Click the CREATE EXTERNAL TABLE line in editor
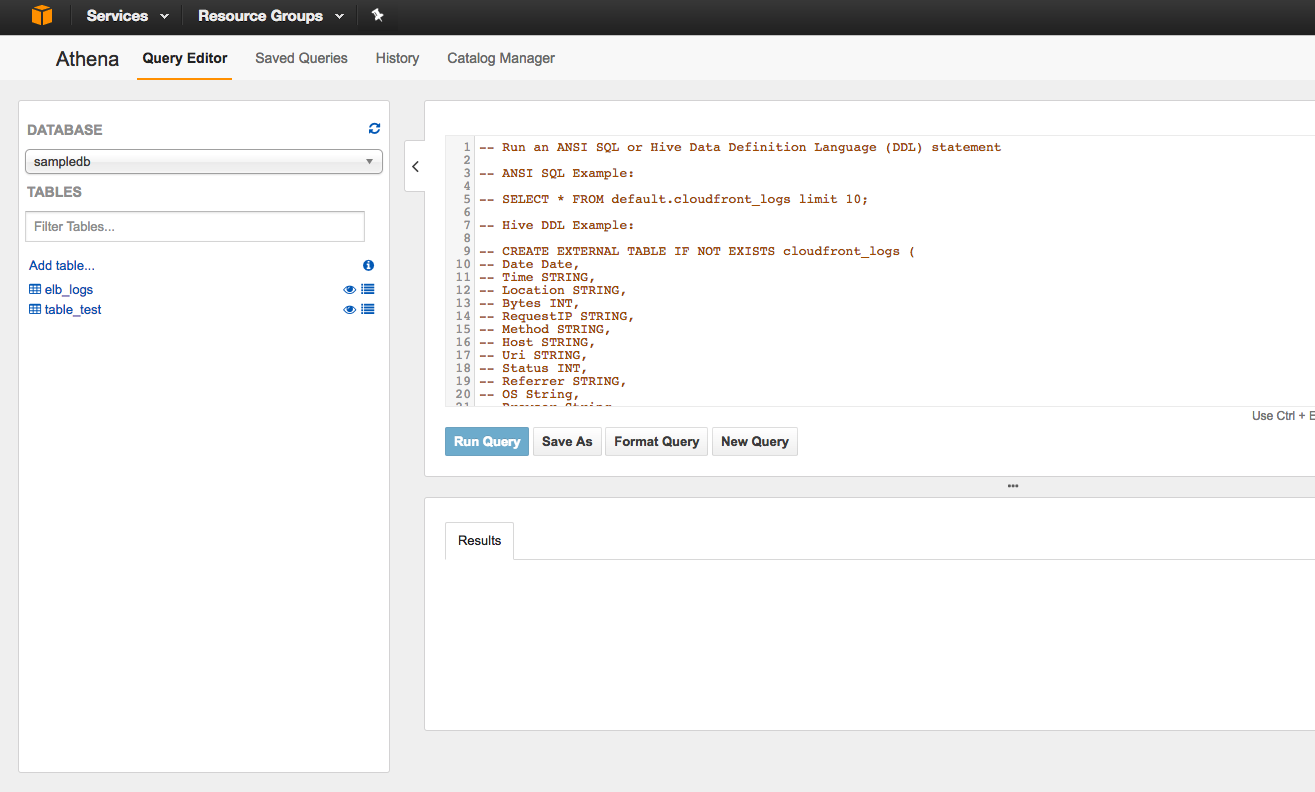This screenshot has height=792, width=1315. click(697, 251)
